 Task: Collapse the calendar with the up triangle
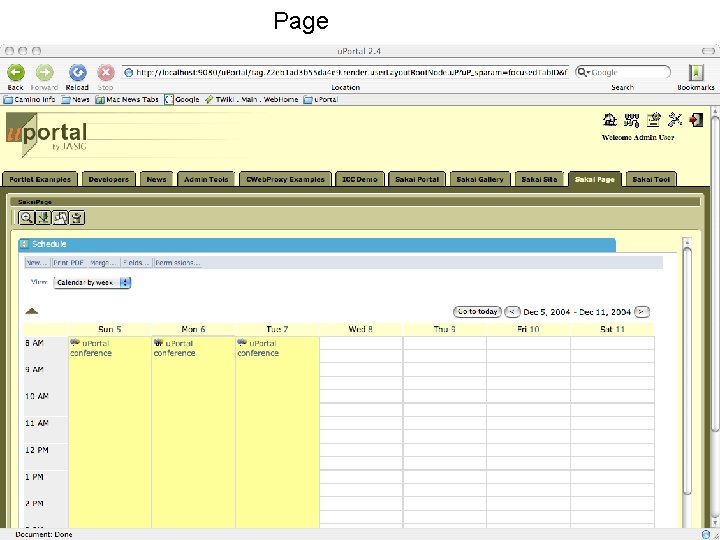(x=32, y=311)
